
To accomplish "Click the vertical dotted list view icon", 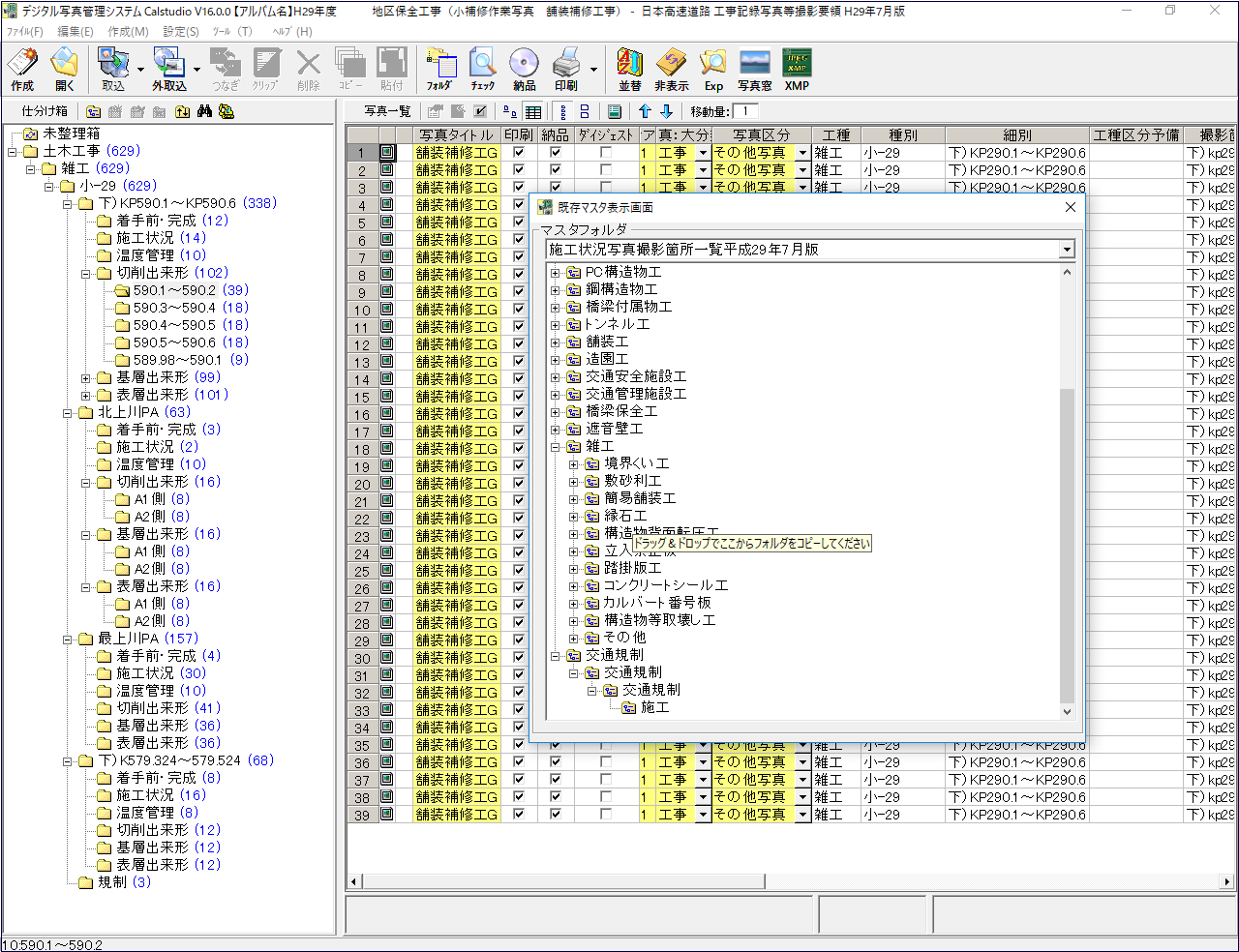I will pos(563,111).
